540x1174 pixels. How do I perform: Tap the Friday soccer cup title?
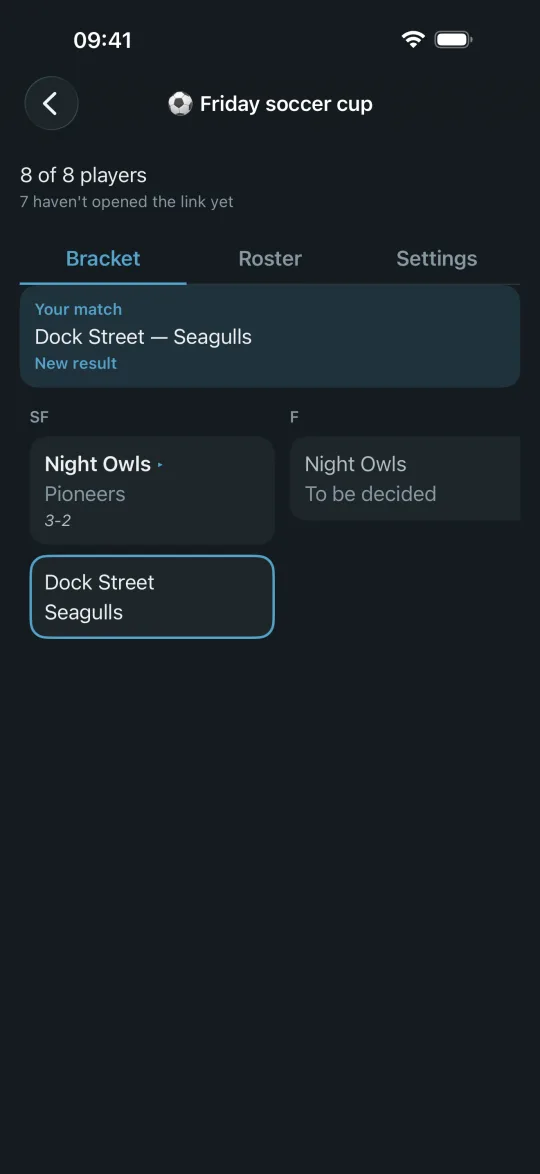point(286,103)
